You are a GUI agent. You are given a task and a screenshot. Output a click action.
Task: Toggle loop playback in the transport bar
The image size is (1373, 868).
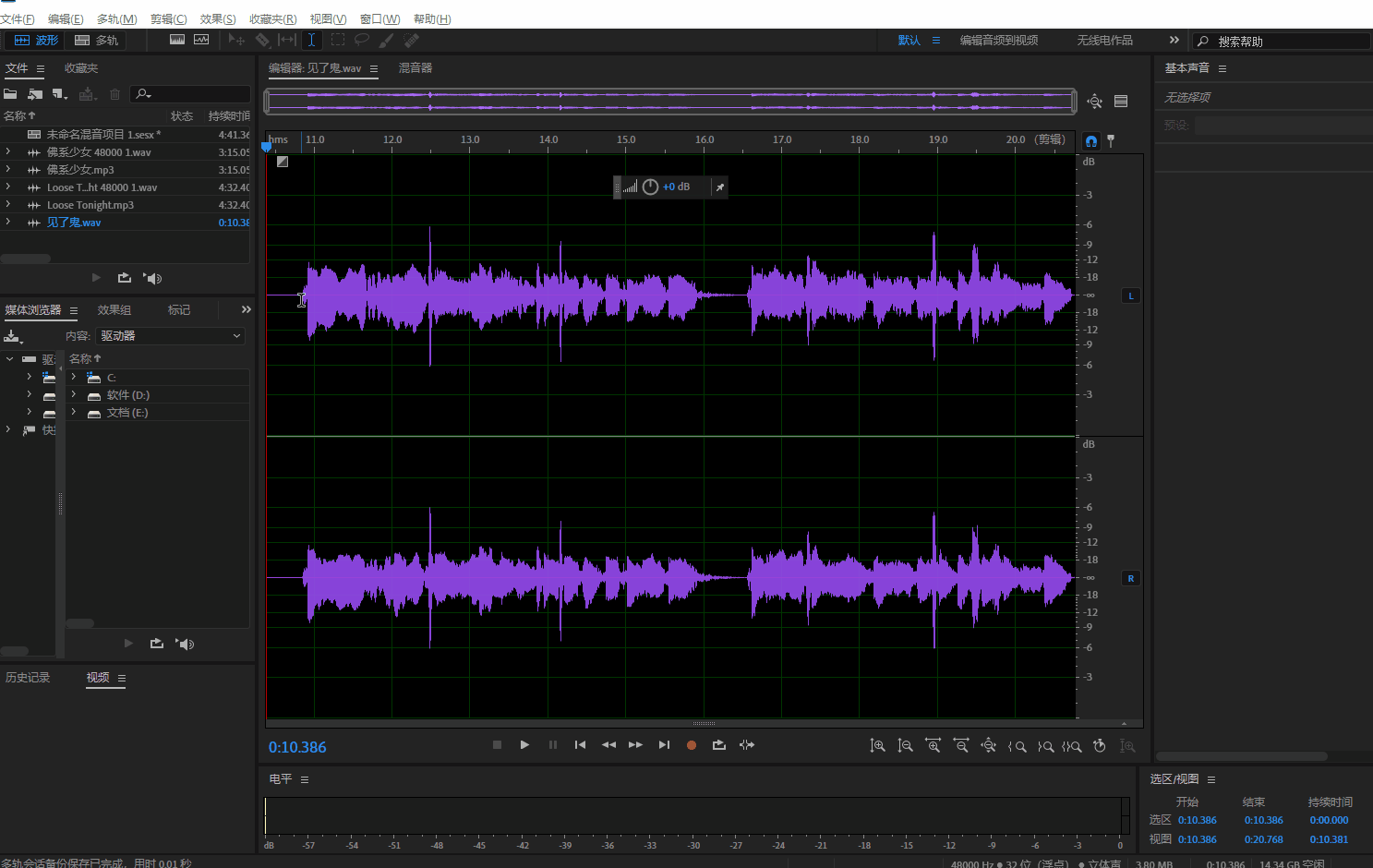(719, 745)
